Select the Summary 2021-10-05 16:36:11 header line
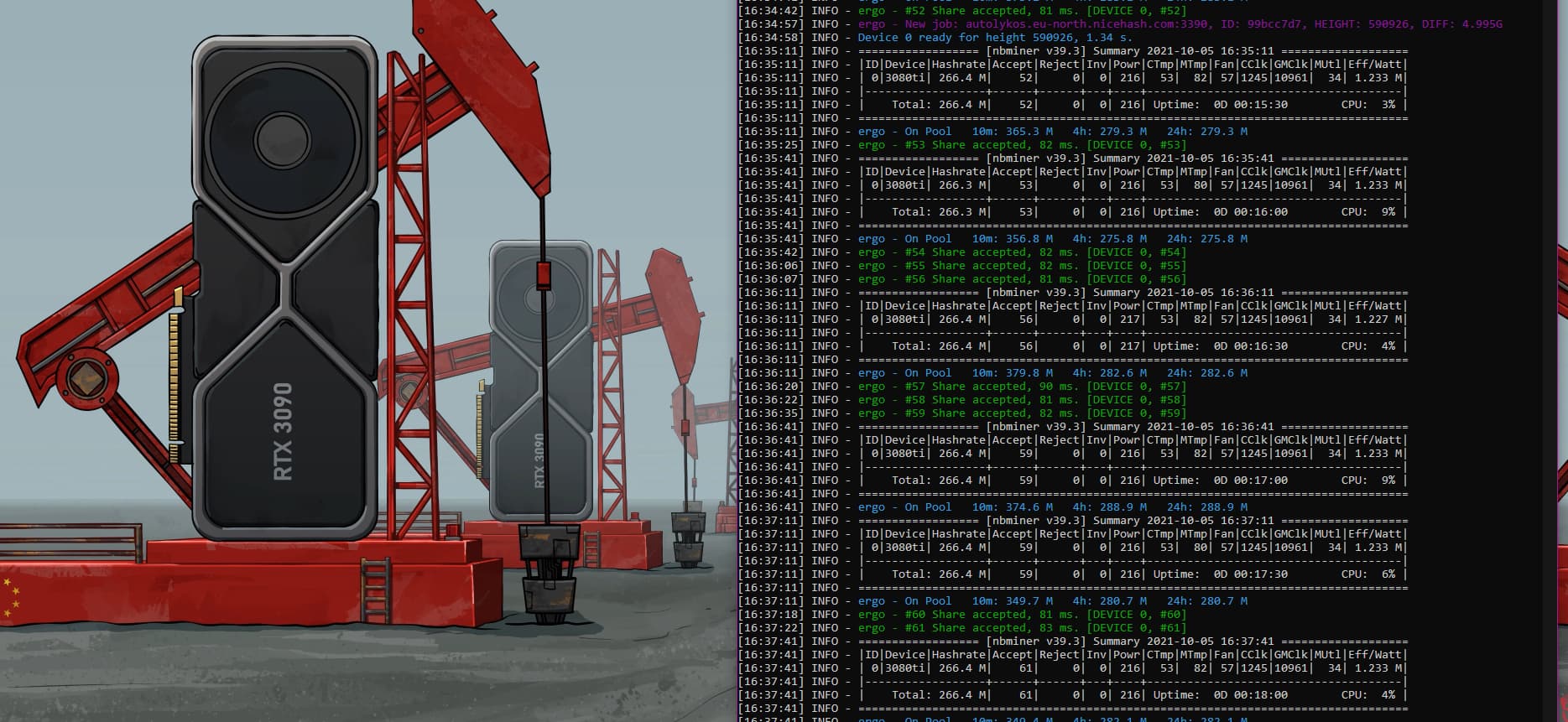Viewport: 1568px width, 722px height. tap(1073, 293)
